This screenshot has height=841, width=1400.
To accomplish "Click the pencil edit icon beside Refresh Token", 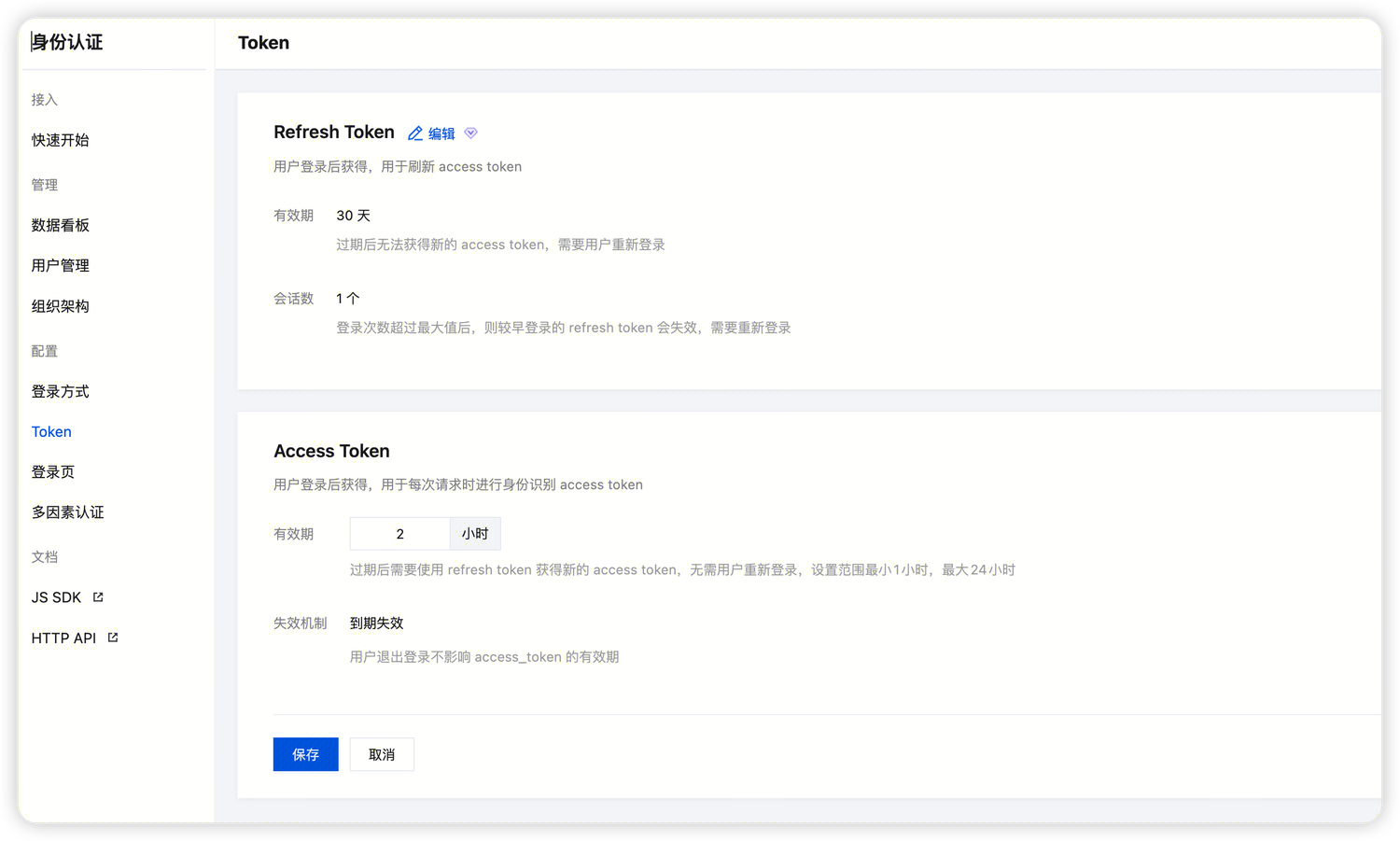I will coord(415,133).
